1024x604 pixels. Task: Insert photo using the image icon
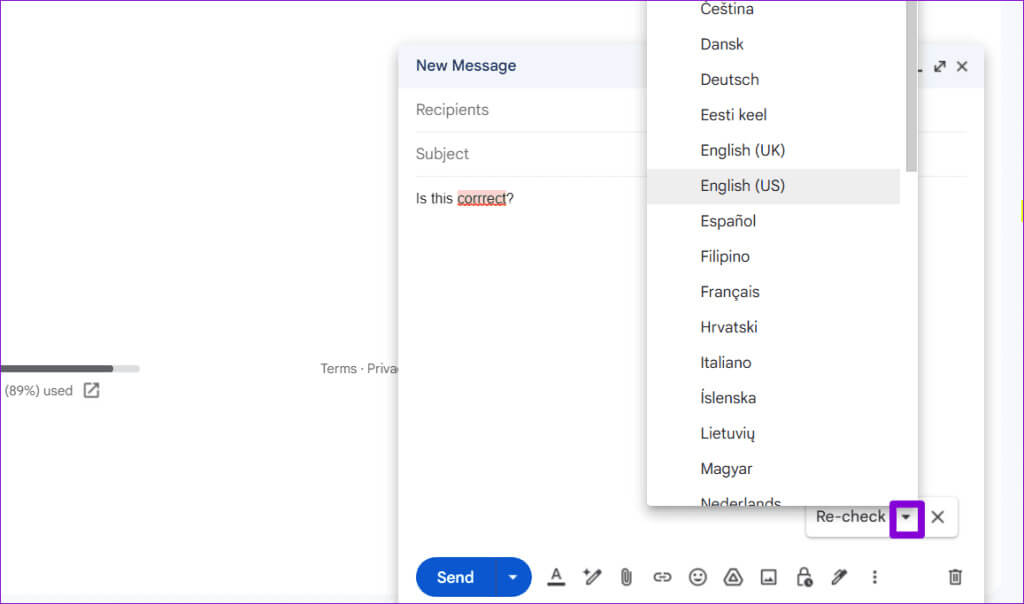tap(769, 577)
